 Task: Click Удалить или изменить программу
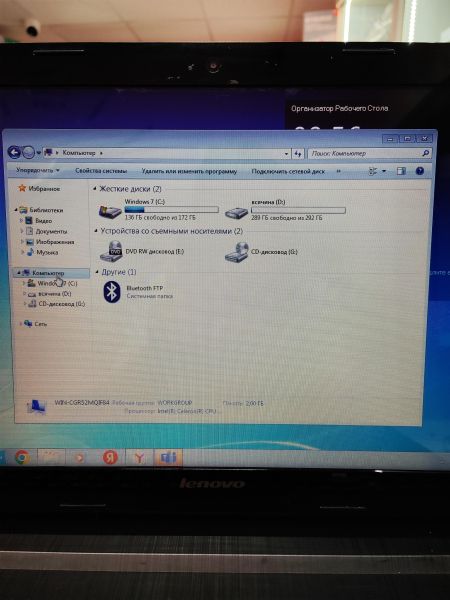click(x=189, y=171)
